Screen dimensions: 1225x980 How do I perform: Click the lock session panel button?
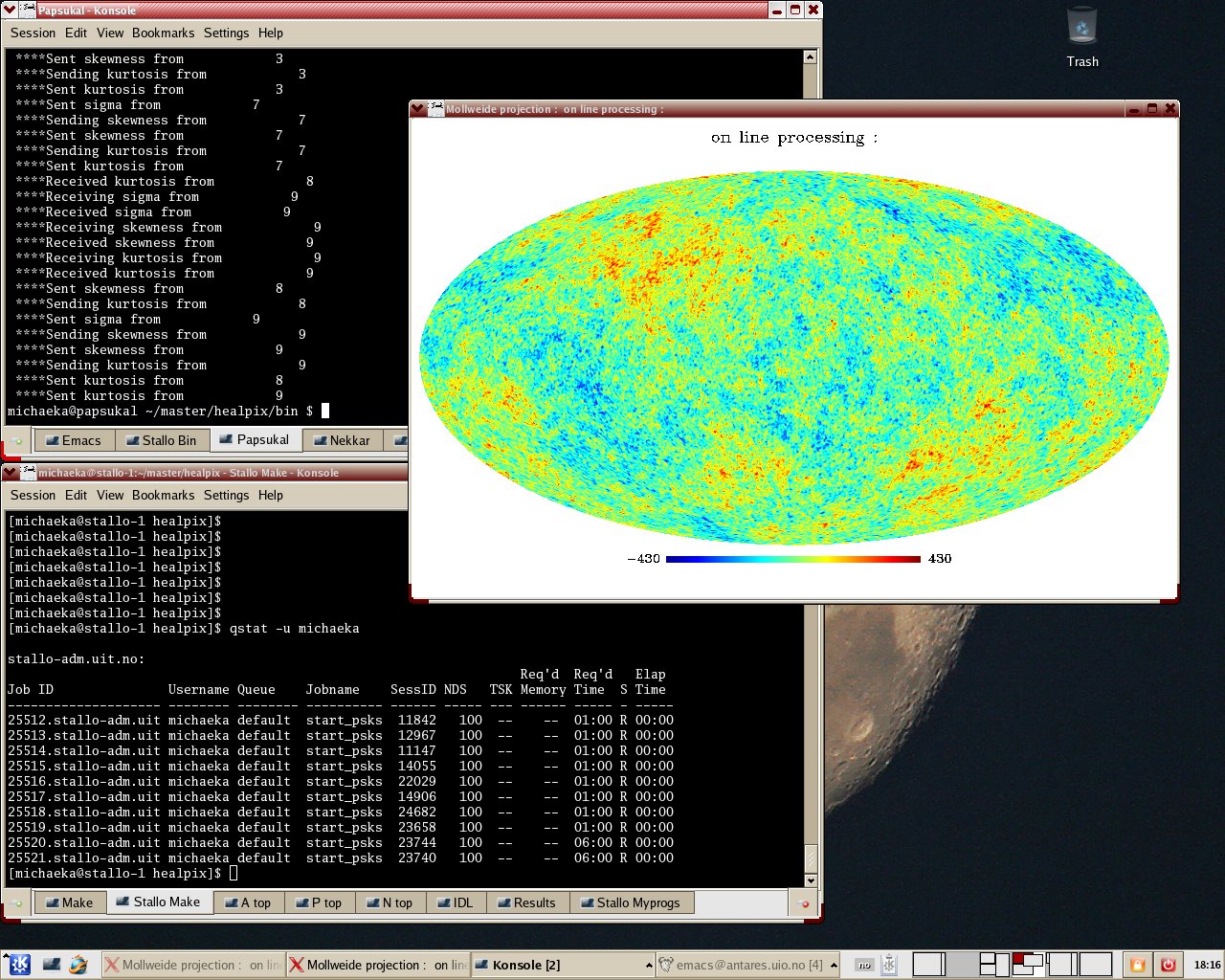click(1138, 965)
